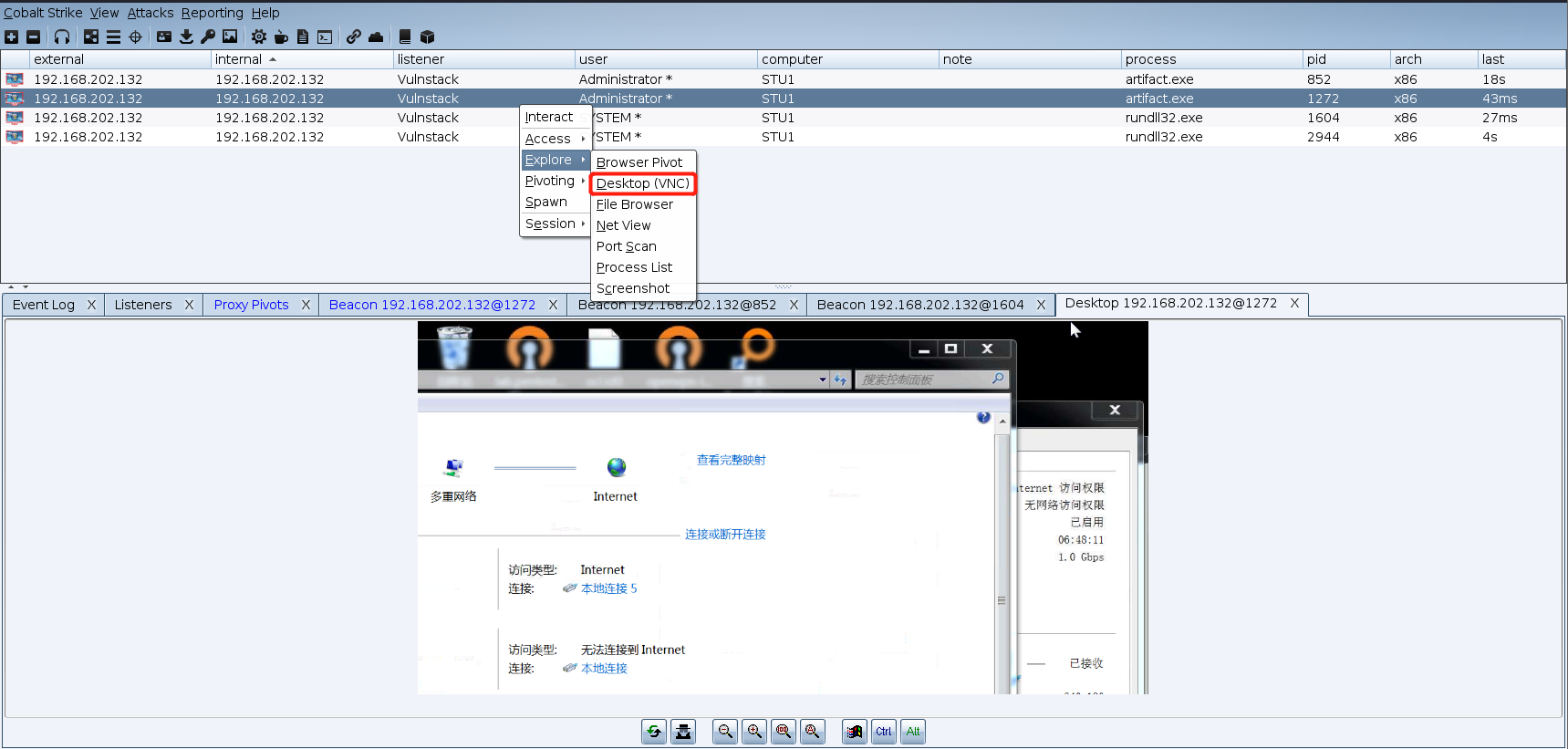The image size is (1568, 749).
Task: Click the coffee cup Java applet attack icon
Action: (281, 36)
